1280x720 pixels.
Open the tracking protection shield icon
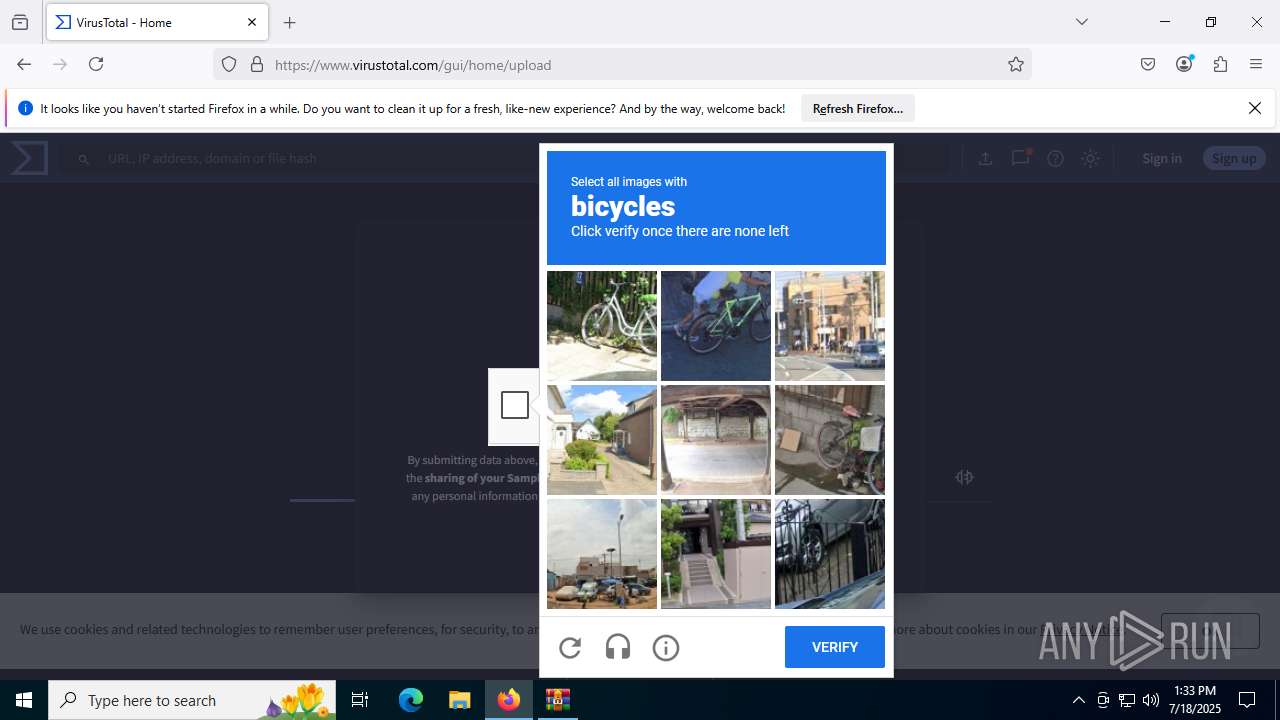229,64
